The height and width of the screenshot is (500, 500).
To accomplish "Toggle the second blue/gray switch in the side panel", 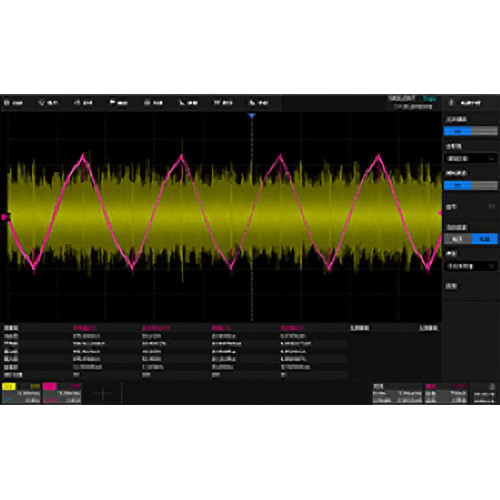I will 470,185.
